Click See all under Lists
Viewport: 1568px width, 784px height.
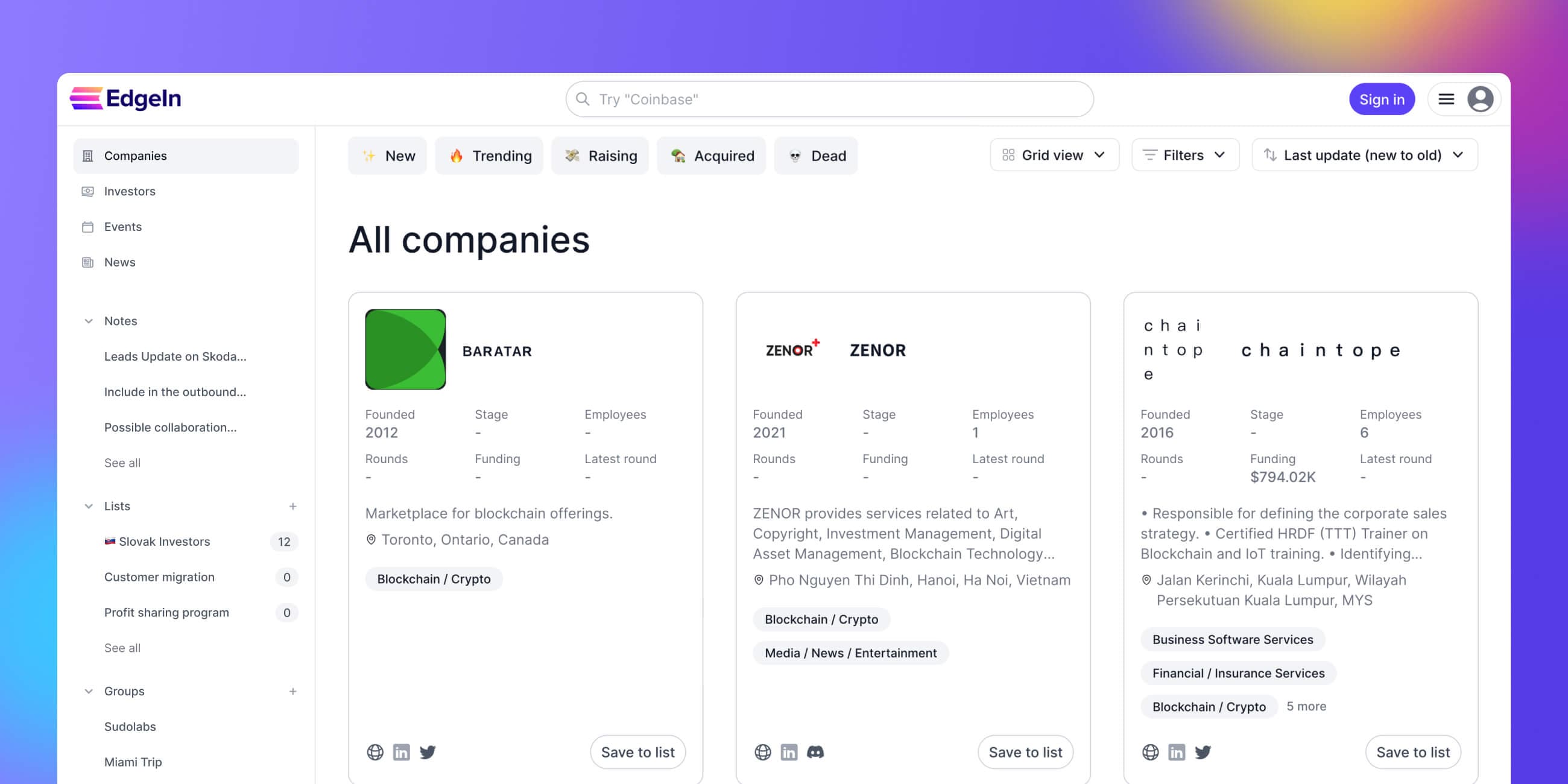[x=122, y=648]
